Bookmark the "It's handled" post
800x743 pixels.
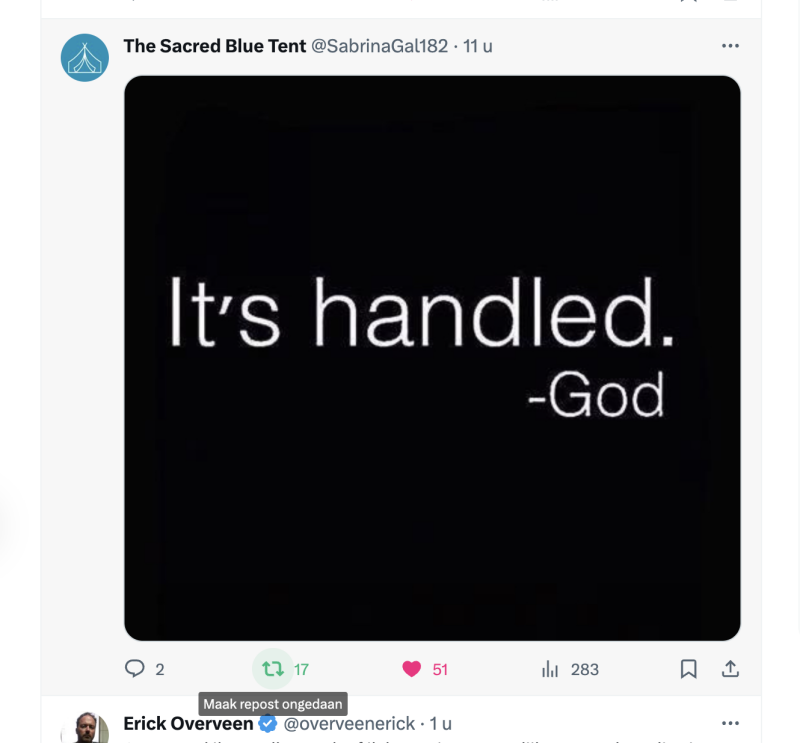pos(688,669)
